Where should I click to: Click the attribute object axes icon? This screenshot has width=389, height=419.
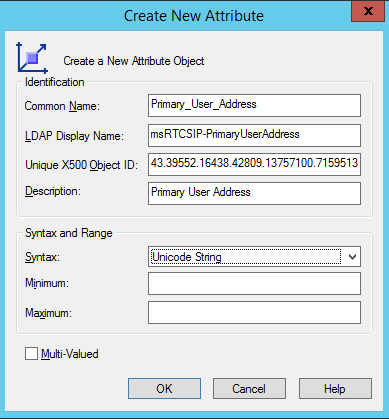[32, 58]
